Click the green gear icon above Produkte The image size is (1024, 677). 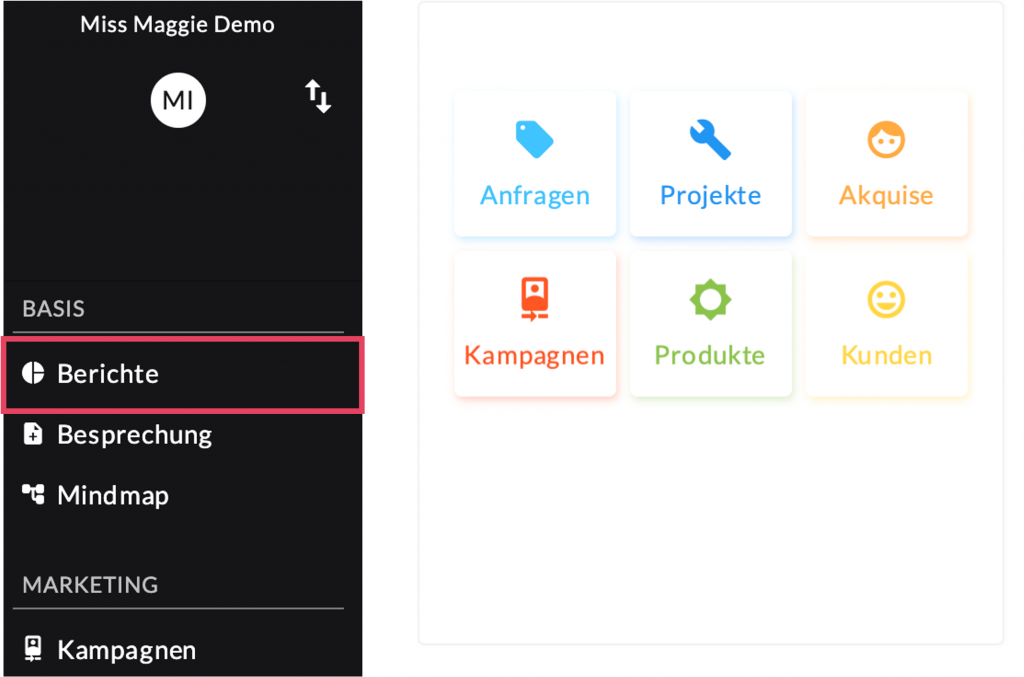coord(710,299)
